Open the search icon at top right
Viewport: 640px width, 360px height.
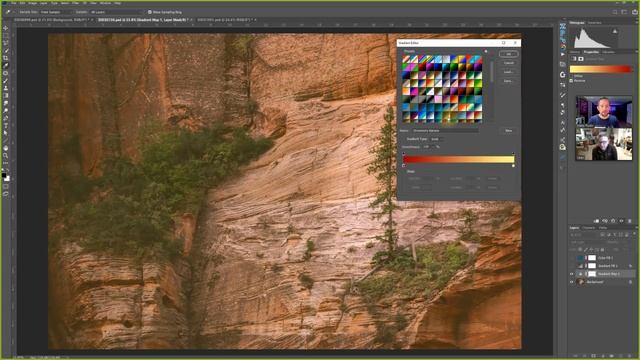615,12
